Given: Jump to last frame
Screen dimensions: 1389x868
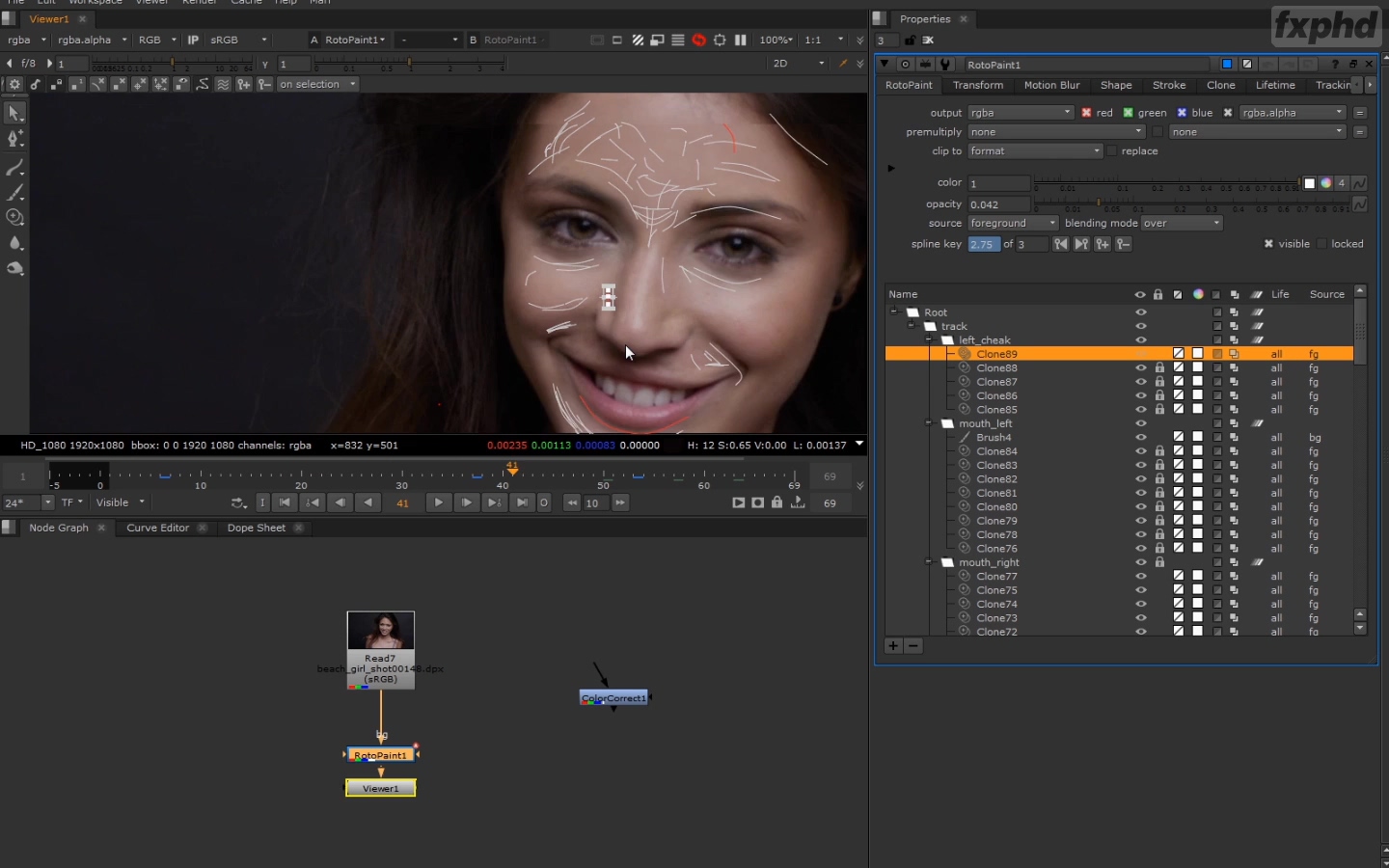Looking at the screenshot, I should pos(522,502).
